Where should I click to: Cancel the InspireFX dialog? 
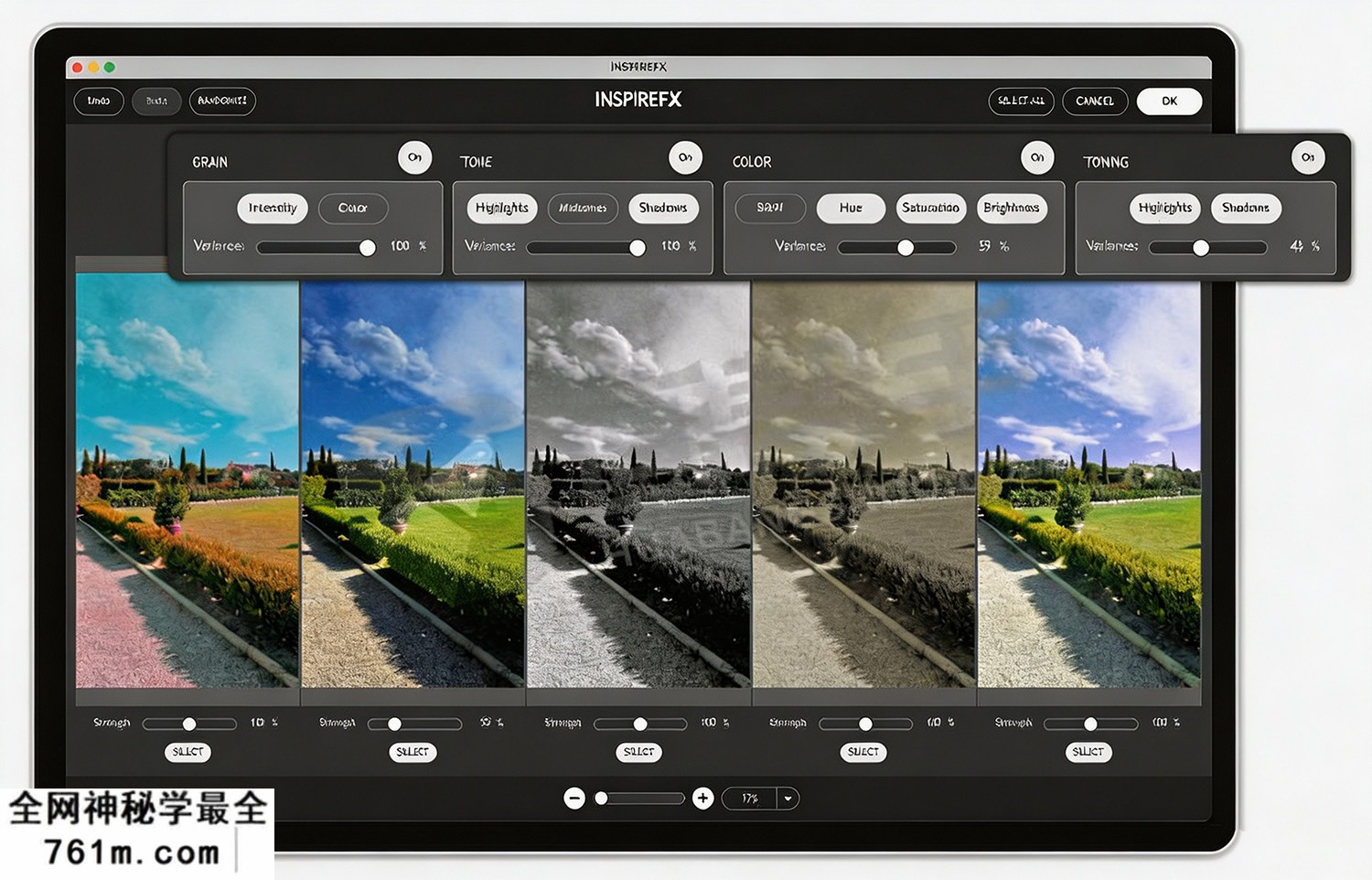pos(1095,101)
